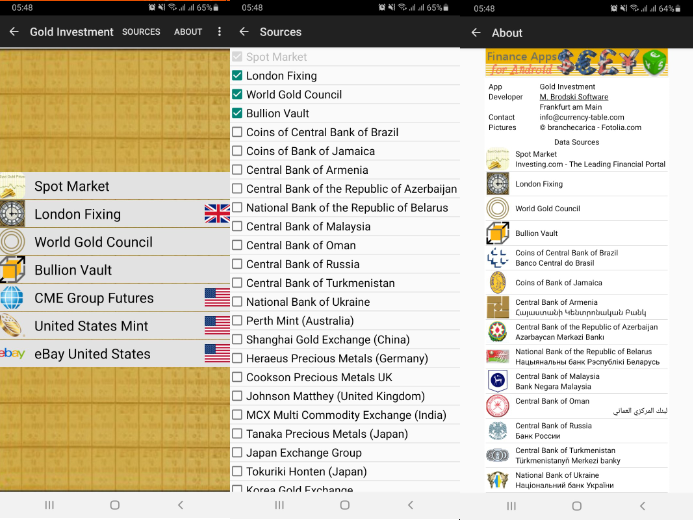693x520 pixels.
Task: Tap back arrow on About screen
Action: [476, 33]
